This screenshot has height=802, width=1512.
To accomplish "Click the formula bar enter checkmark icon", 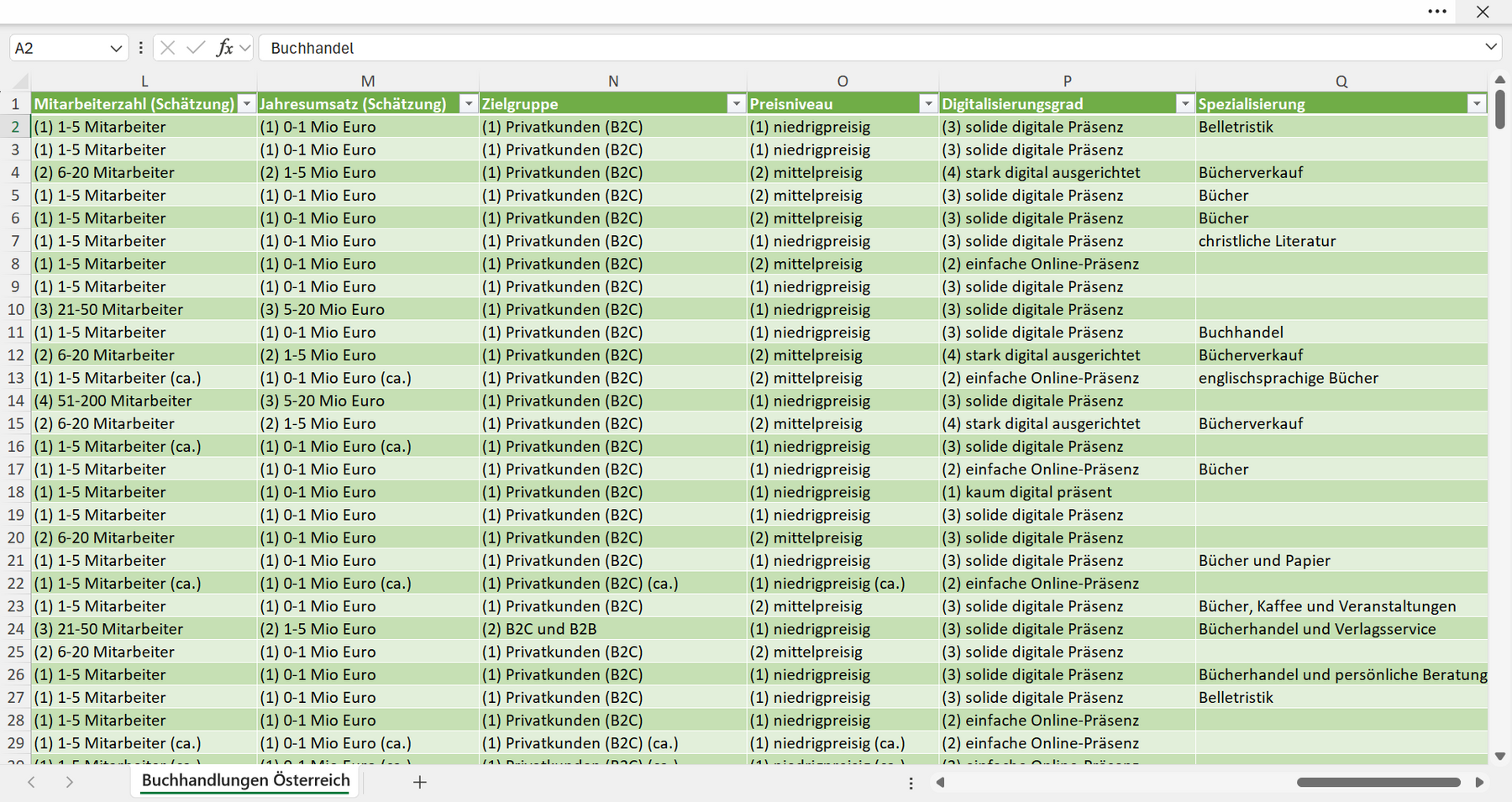I will click(x=196, y=48).
